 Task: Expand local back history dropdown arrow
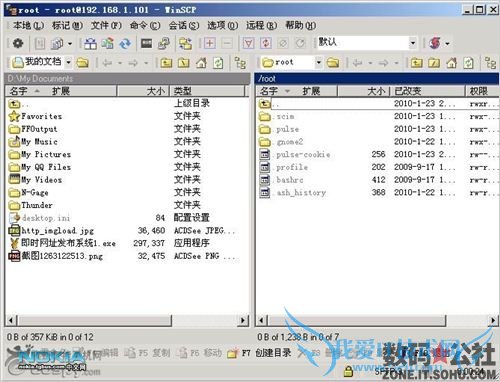[120, 63]
